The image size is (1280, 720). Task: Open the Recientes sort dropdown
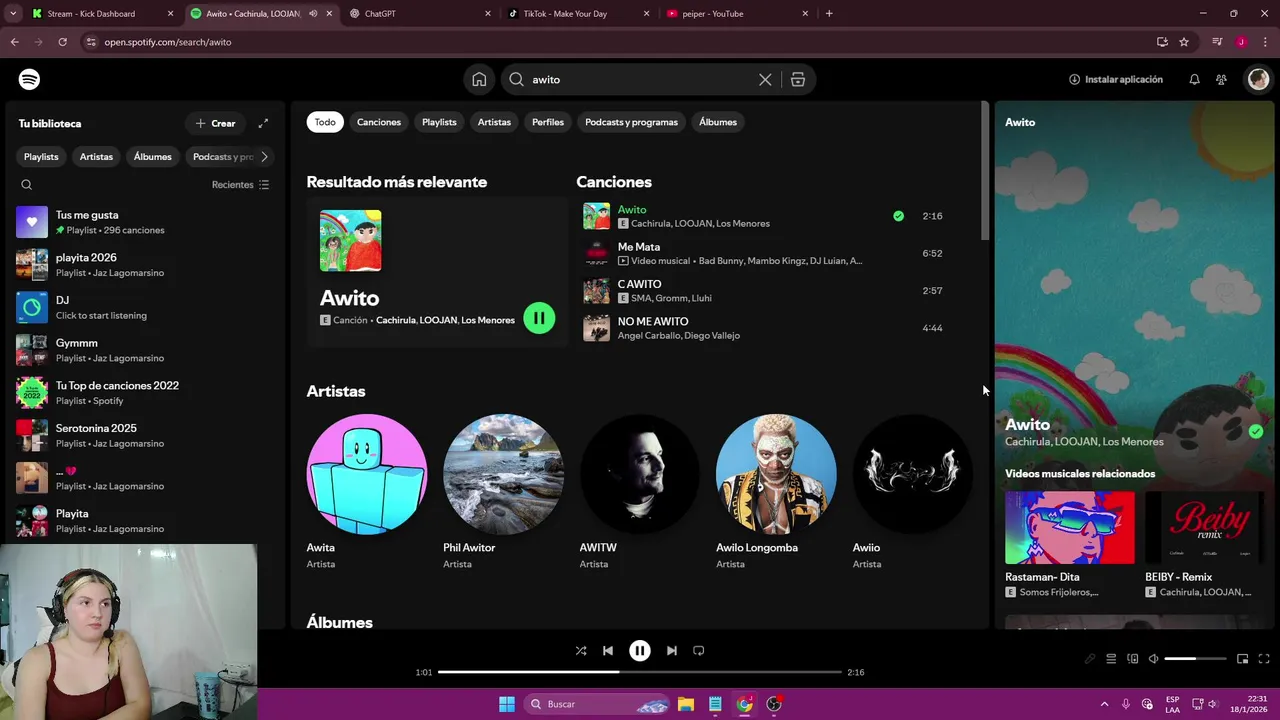tap(241, 184)
